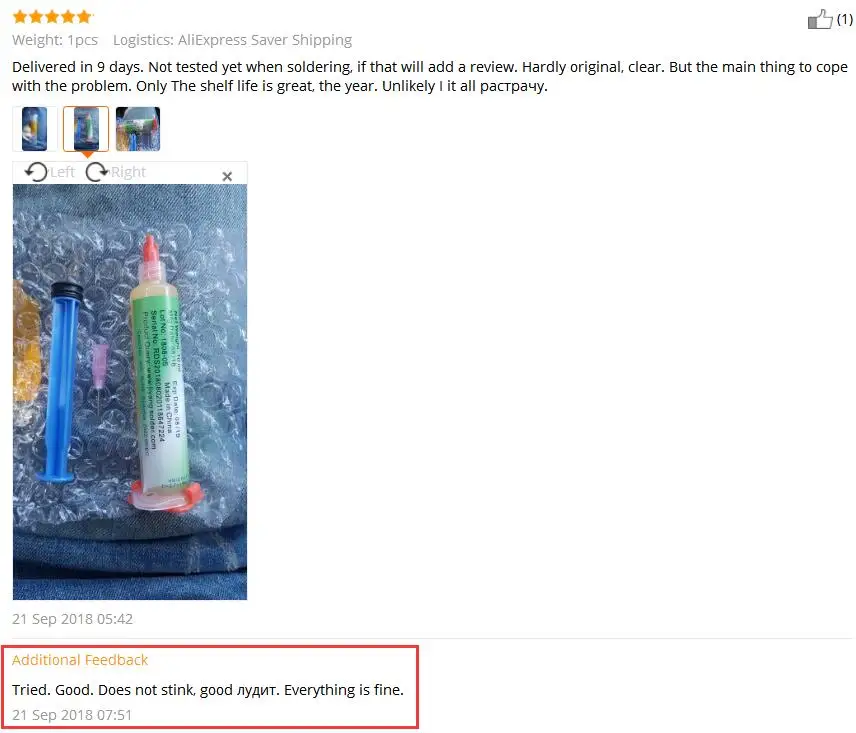856x733 pixels.
Task: Select the highlighted second photo thumbnail
Action: tap(86, 129)
